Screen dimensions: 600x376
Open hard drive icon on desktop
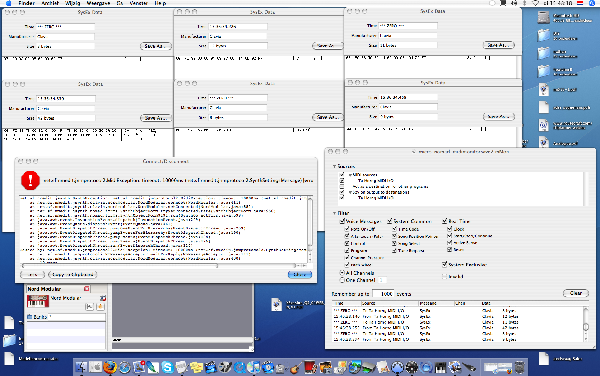(x=543, y=17)
